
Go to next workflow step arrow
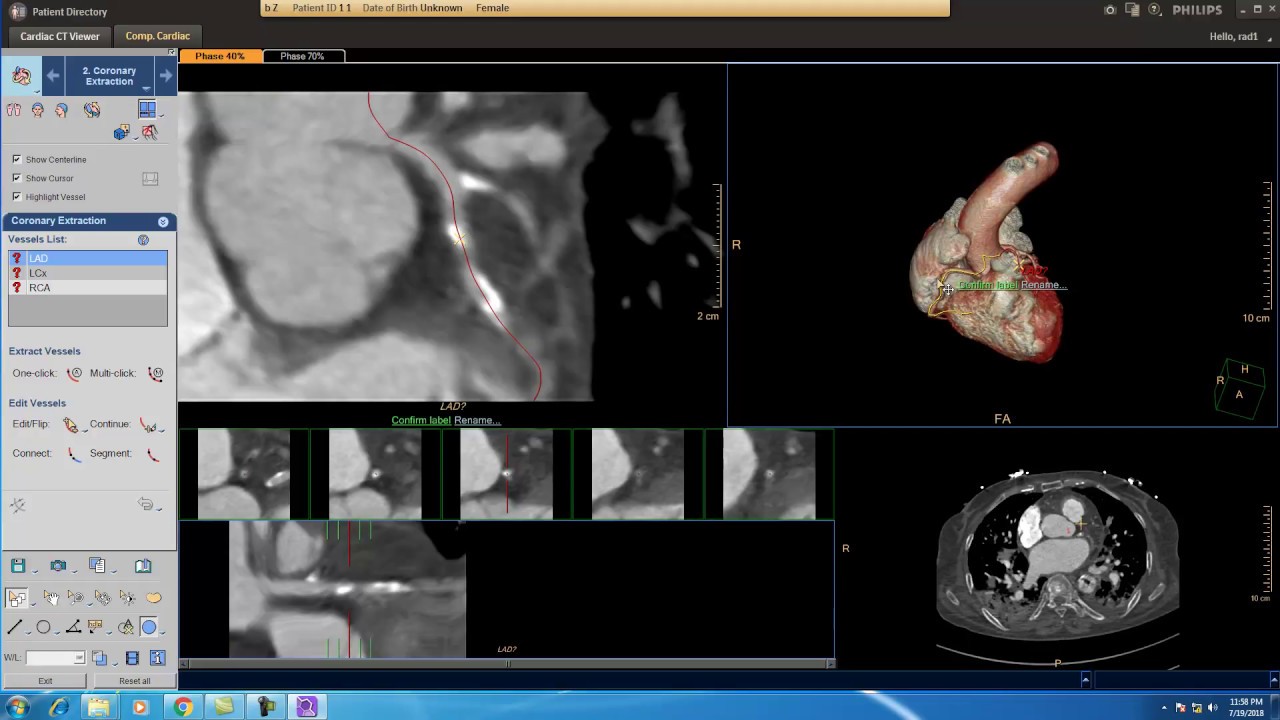[165, 75]
